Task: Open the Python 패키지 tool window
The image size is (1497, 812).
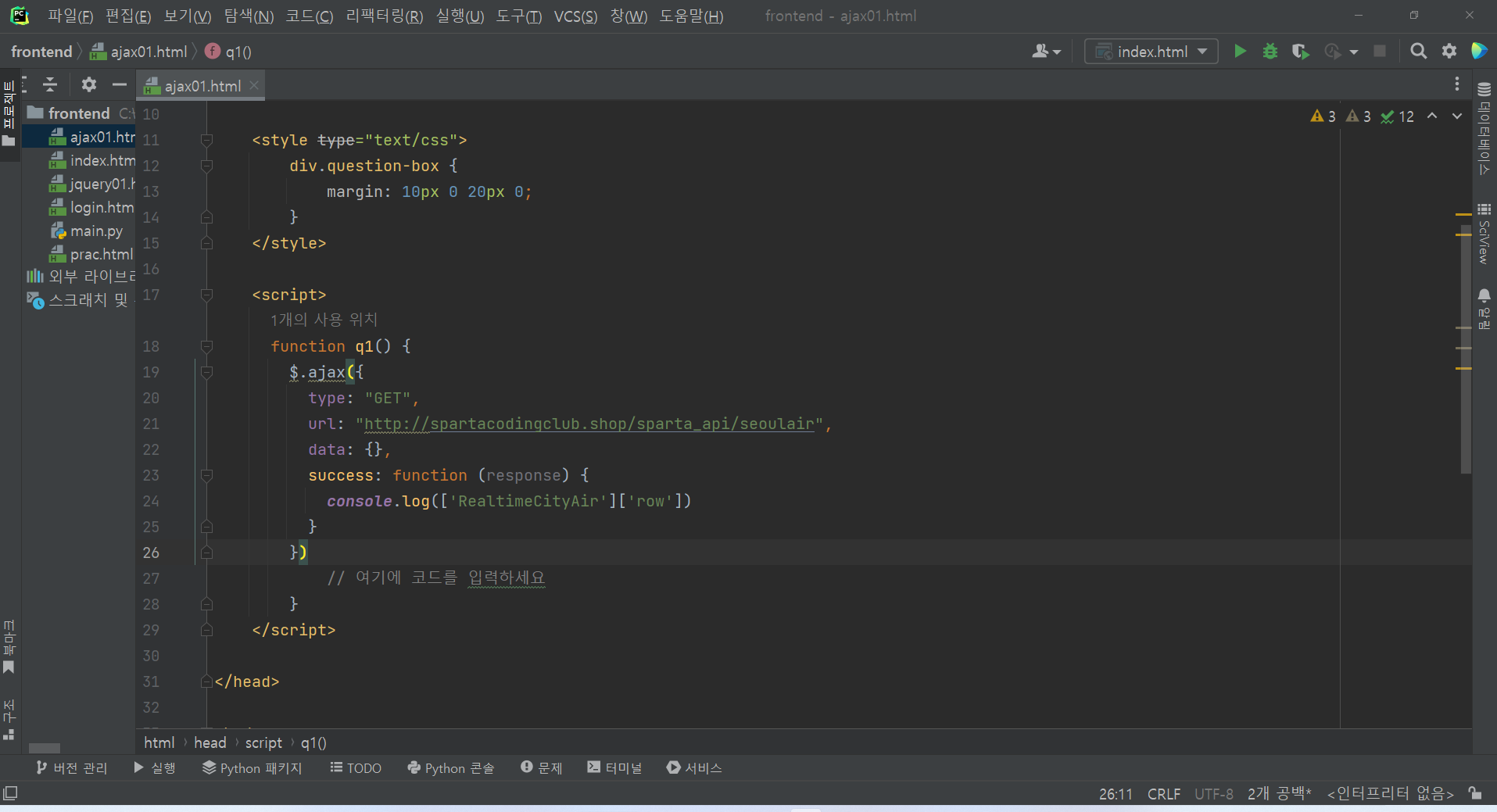Action: coord(252,768)
